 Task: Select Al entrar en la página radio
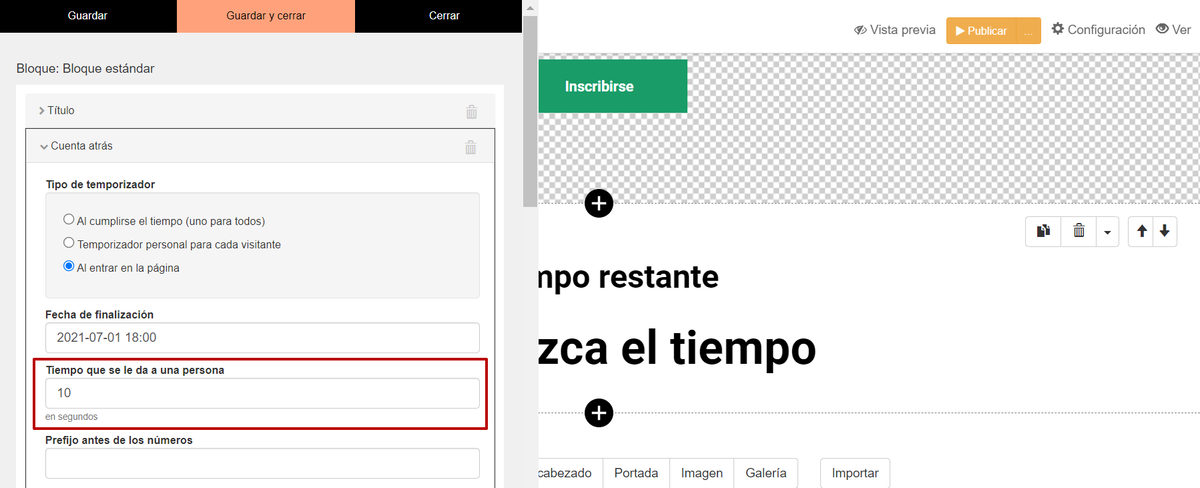68,266
